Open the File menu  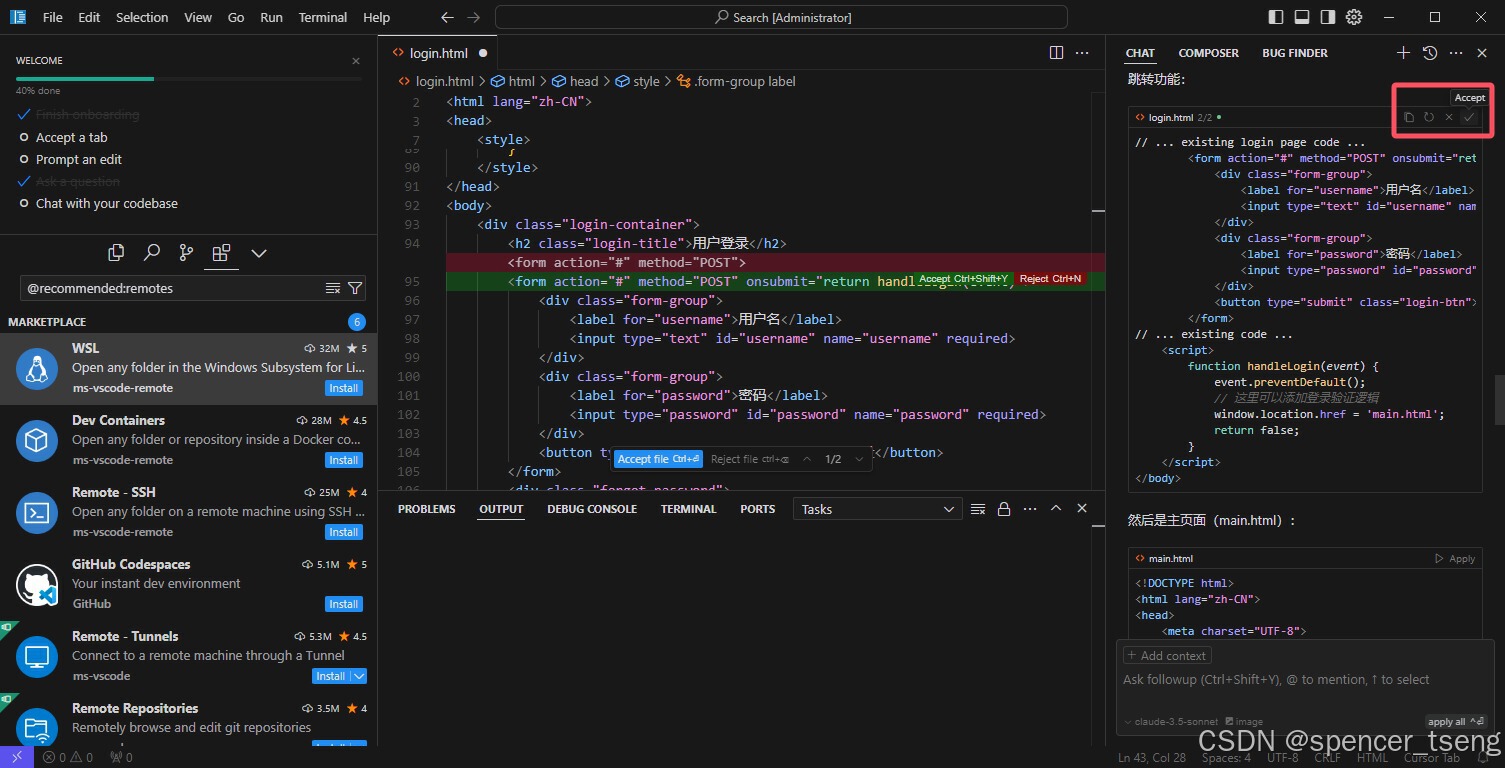click(x=53, y=17)
